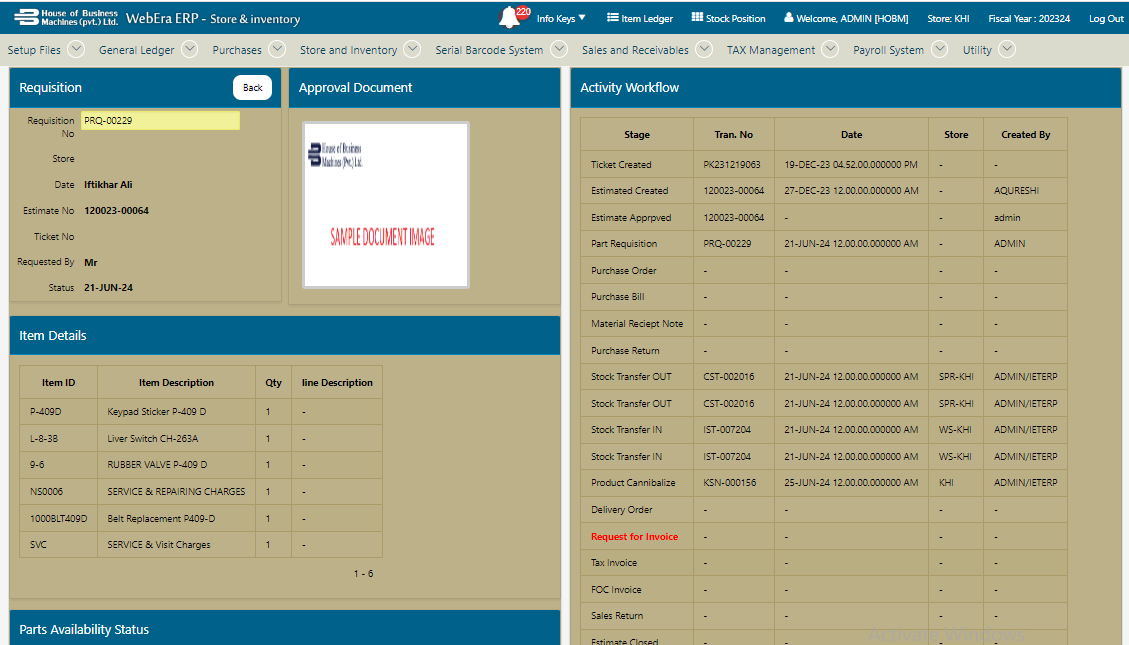1129x645 pixels.
Task: Open the Info Keys dropdown
Action: click(x=561, y=18)
